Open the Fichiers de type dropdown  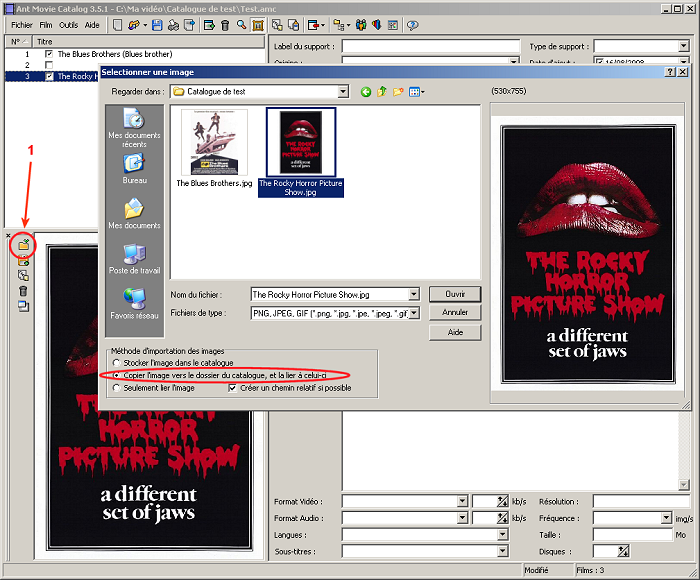(414, 313)
